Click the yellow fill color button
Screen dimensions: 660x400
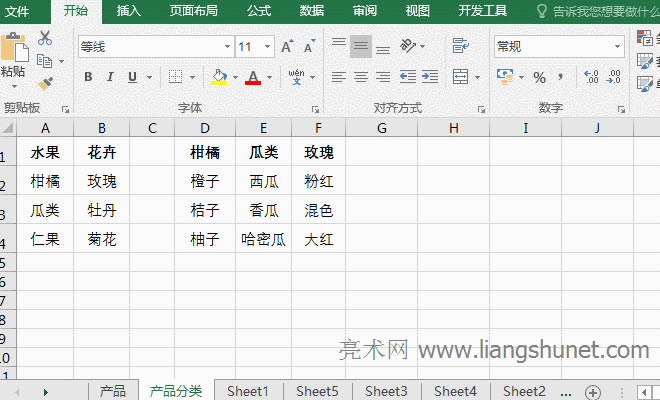click(x=219, y=77)
